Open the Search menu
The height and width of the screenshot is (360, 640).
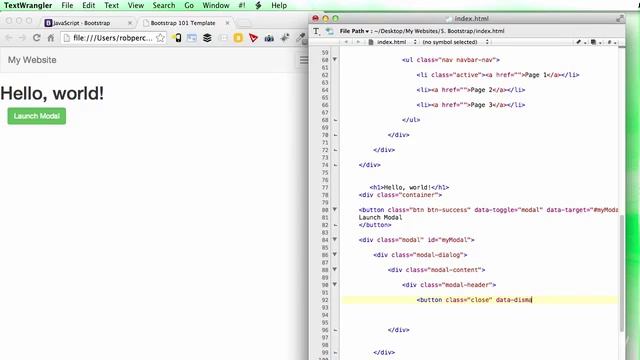point(164,5)
